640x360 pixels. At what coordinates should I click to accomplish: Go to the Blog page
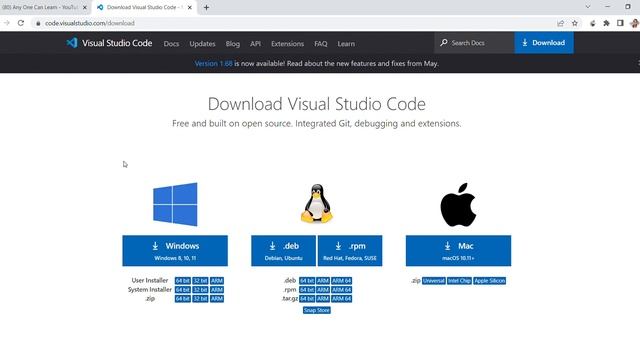(x=233, y=44)
